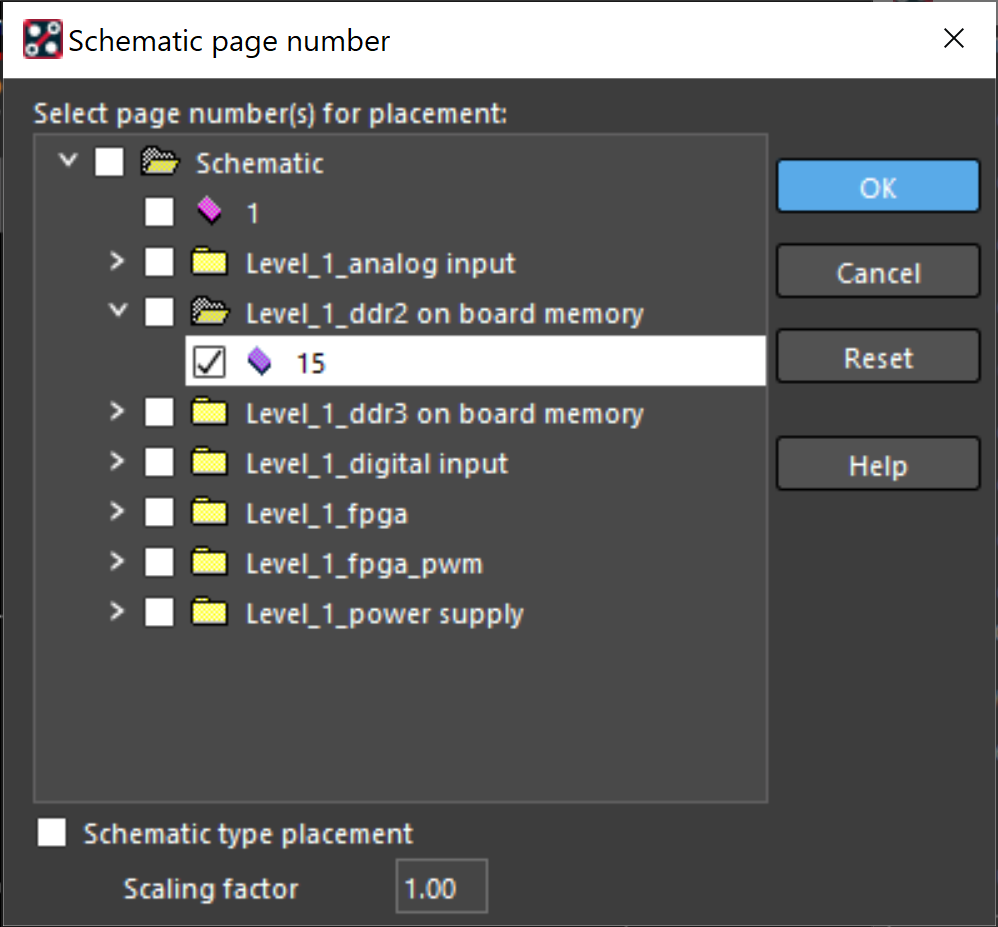Click the Level_1_power supply folder icon
998x927 pixels.
tap(209, 611)
